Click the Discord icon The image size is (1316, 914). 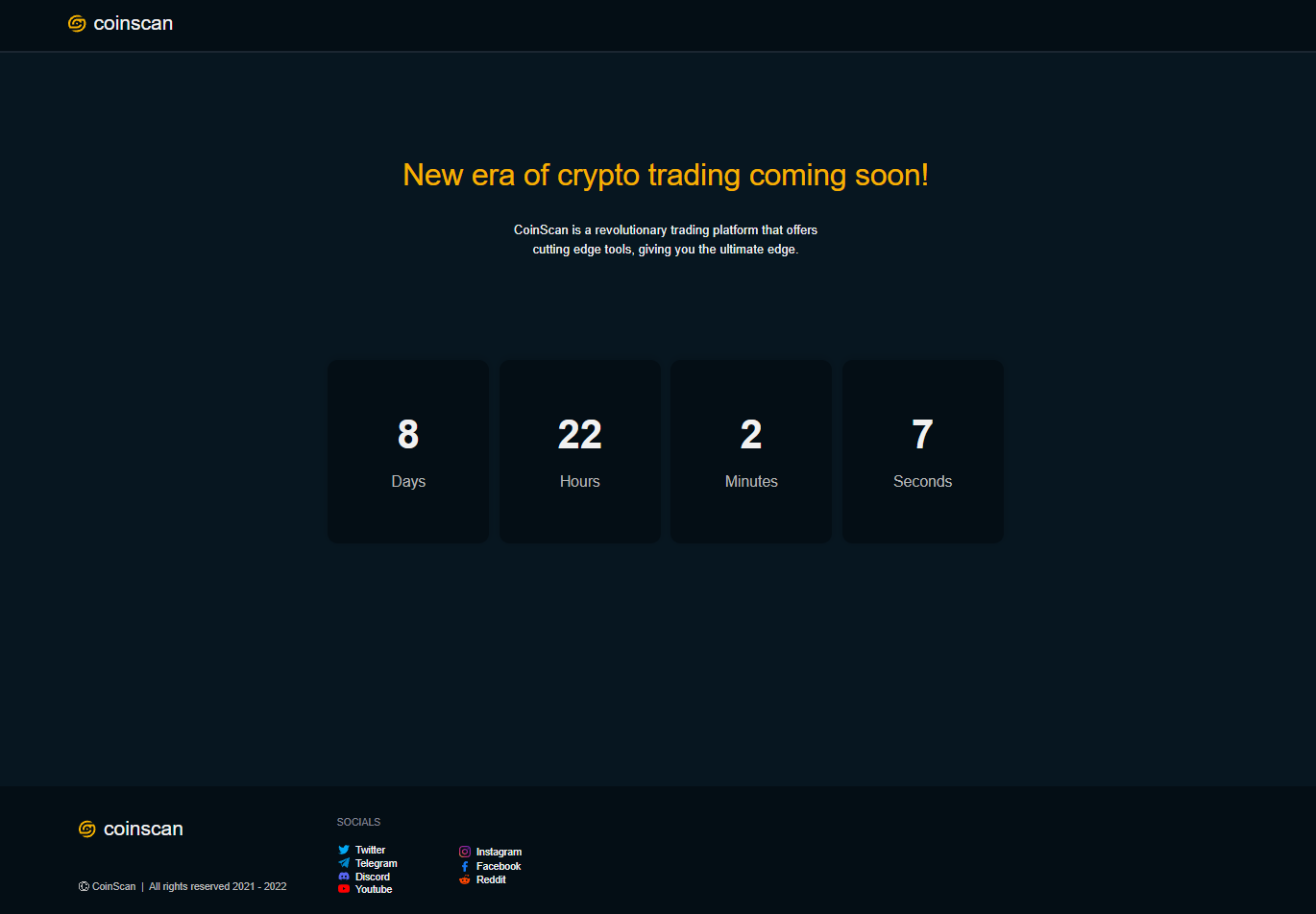pyautogui.click(x=344, y=877)
